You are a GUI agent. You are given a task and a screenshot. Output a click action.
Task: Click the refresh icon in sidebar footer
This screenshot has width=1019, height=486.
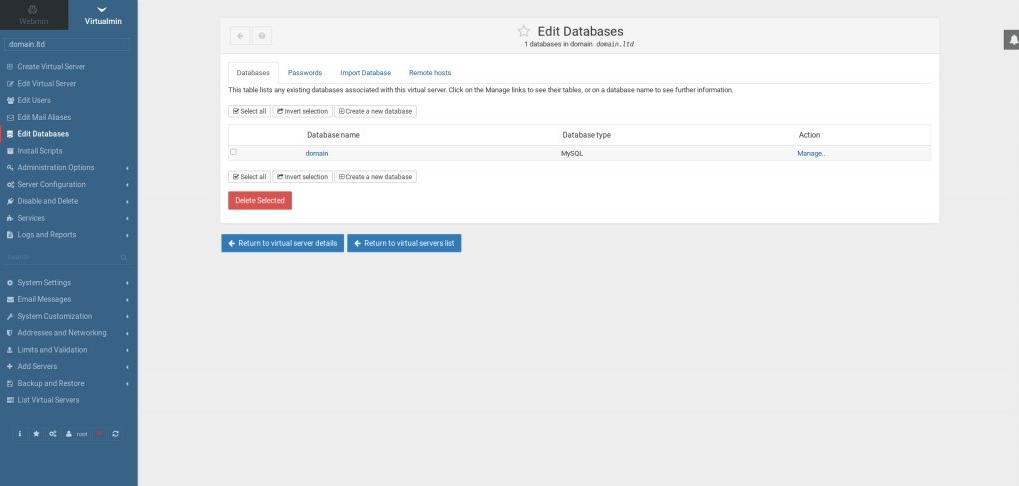point(116,434)
